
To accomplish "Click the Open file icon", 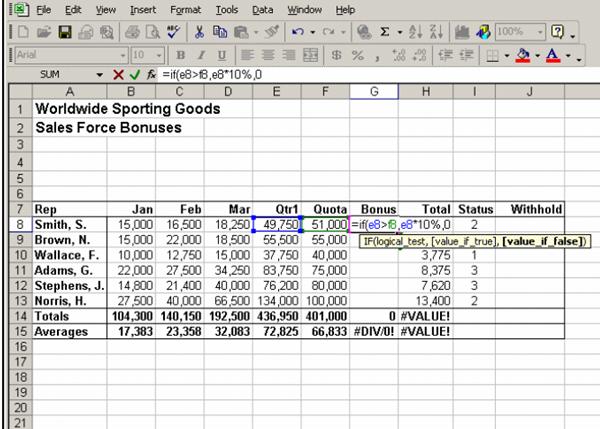I will [44, 32].
